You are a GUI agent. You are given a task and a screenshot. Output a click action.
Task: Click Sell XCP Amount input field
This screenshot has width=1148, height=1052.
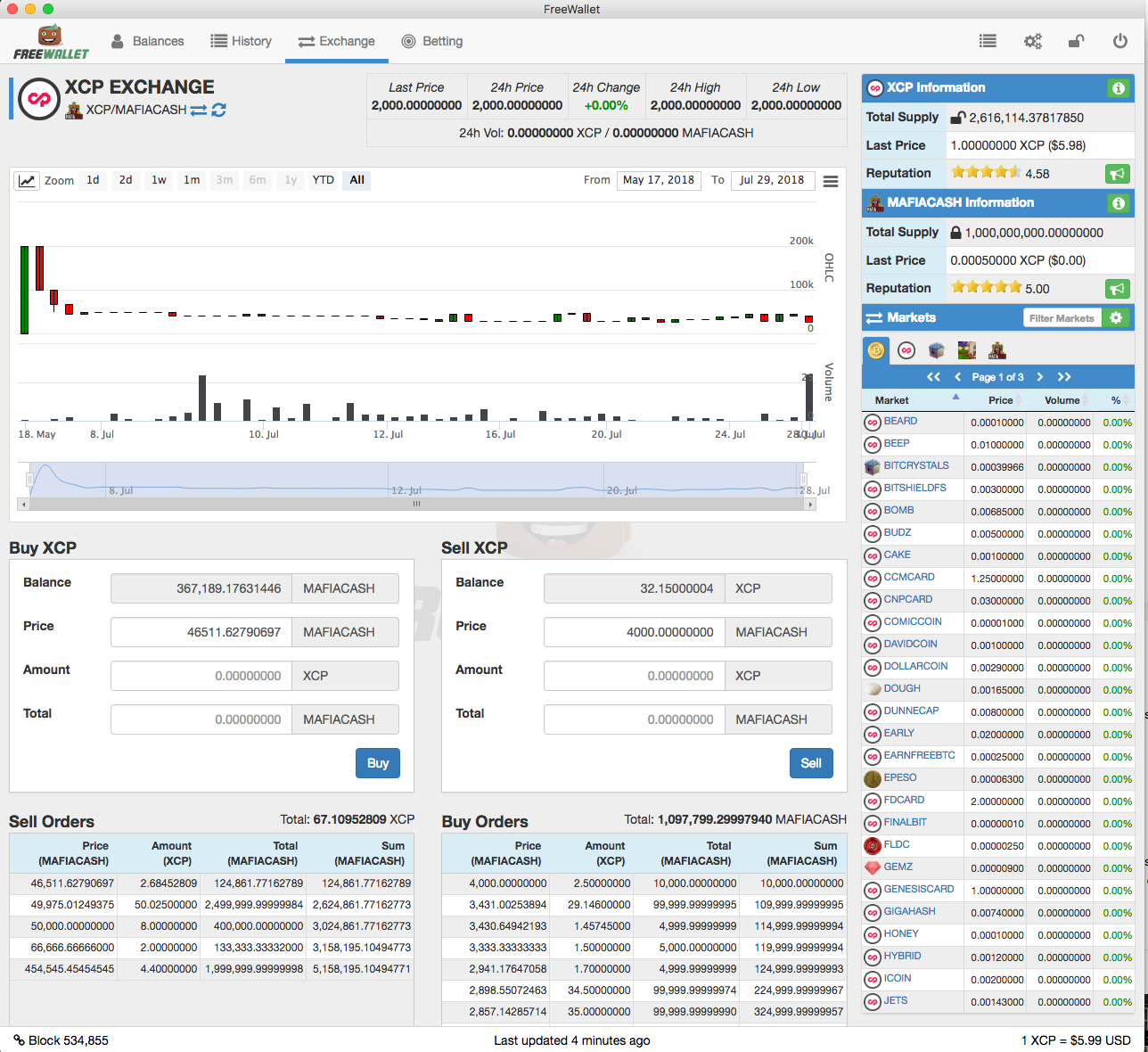(x=634, y=676)
